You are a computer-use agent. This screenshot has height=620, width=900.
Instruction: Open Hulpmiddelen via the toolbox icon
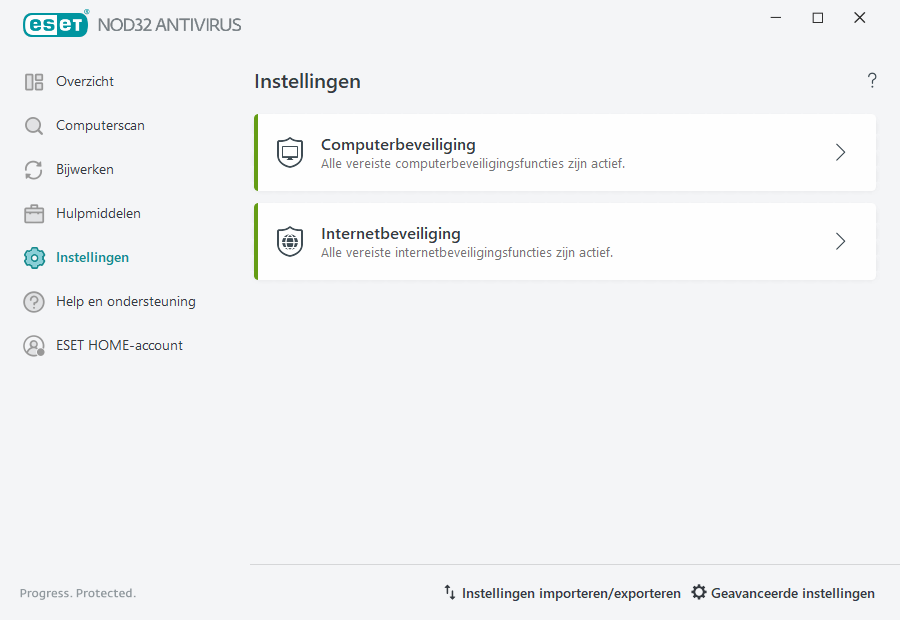(33, 213)
